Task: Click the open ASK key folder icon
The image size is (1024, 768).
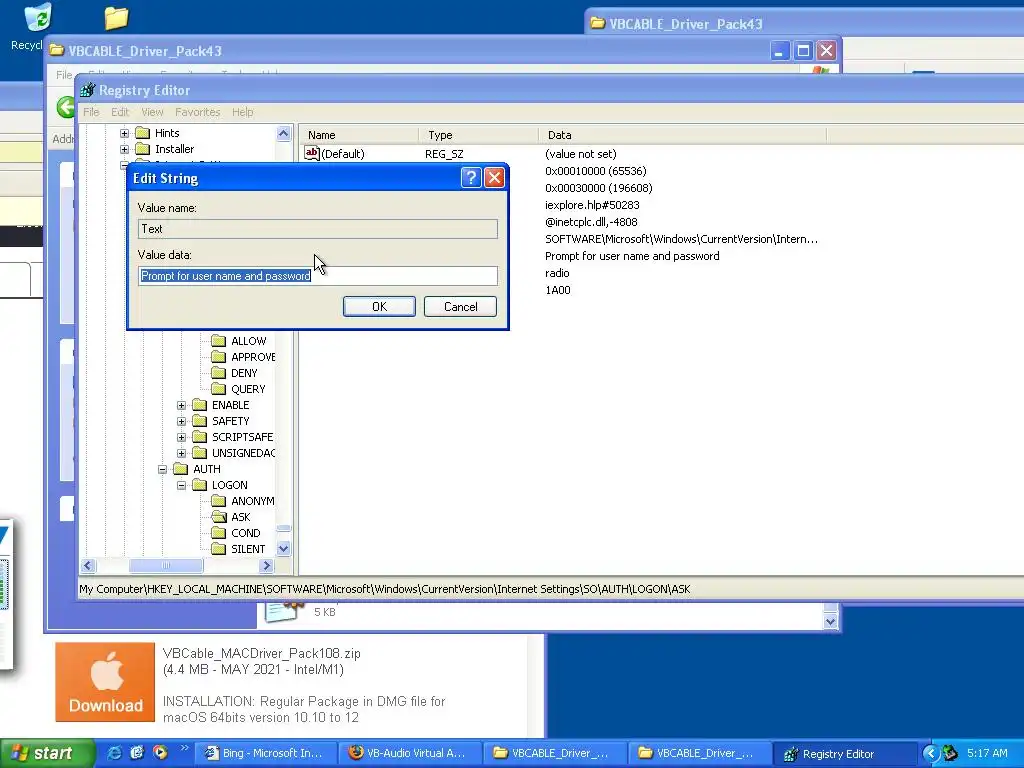Action: 219,517
